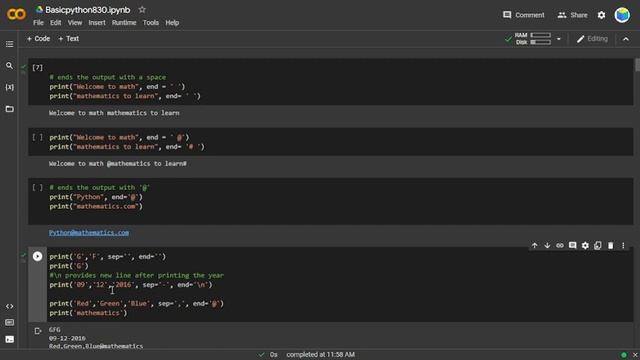The width and height of the screenshot is (640, 360).
Task: Open the Files folder panel
Action: (9, 109)
